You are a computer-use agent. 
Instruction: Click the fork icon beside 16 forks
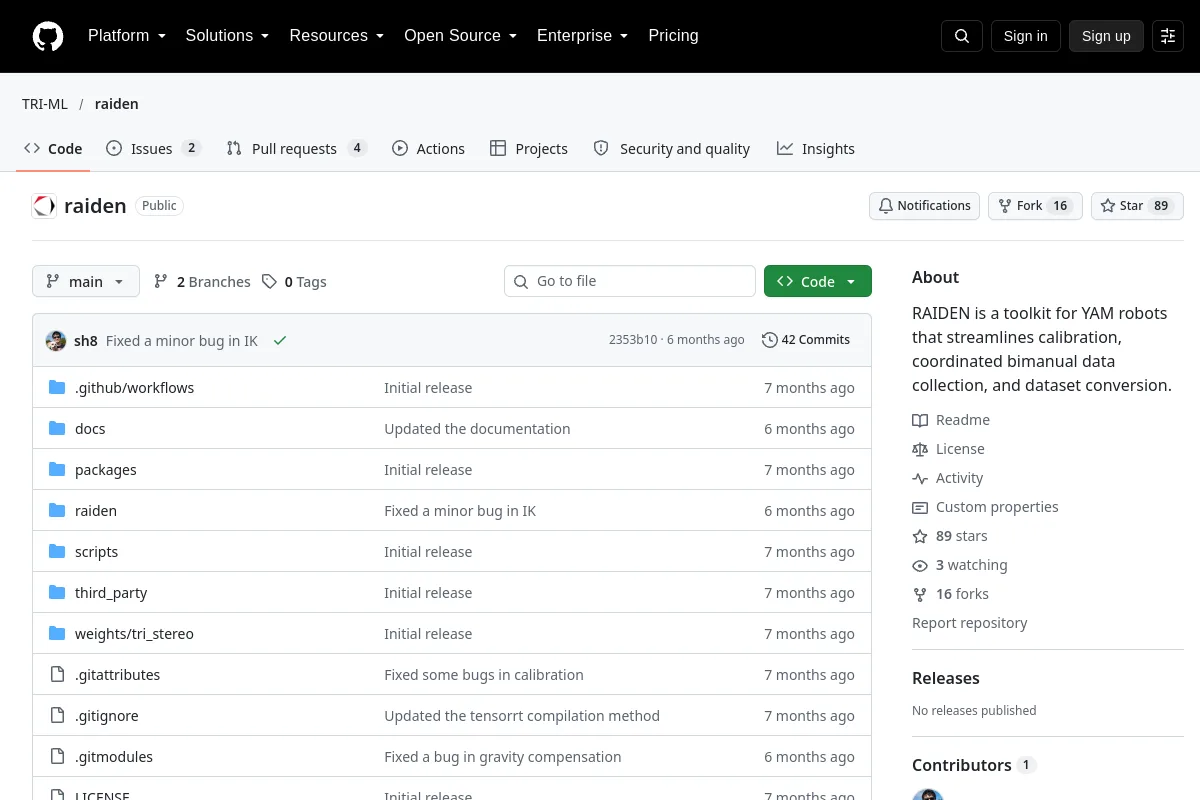(x=920, y=594)
